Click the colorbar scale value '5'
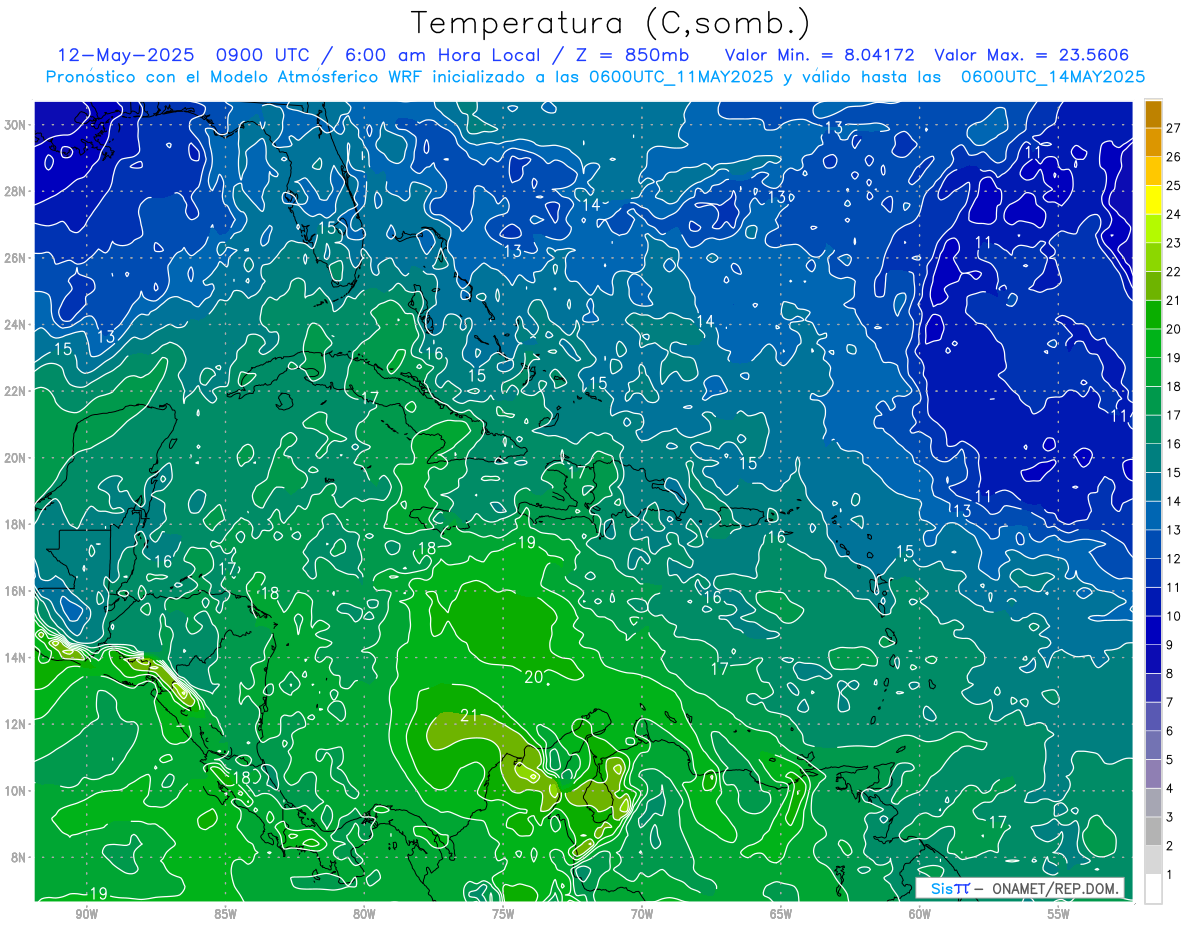The height and width of the screenshot is (927, 1200). pos(1170,761)
